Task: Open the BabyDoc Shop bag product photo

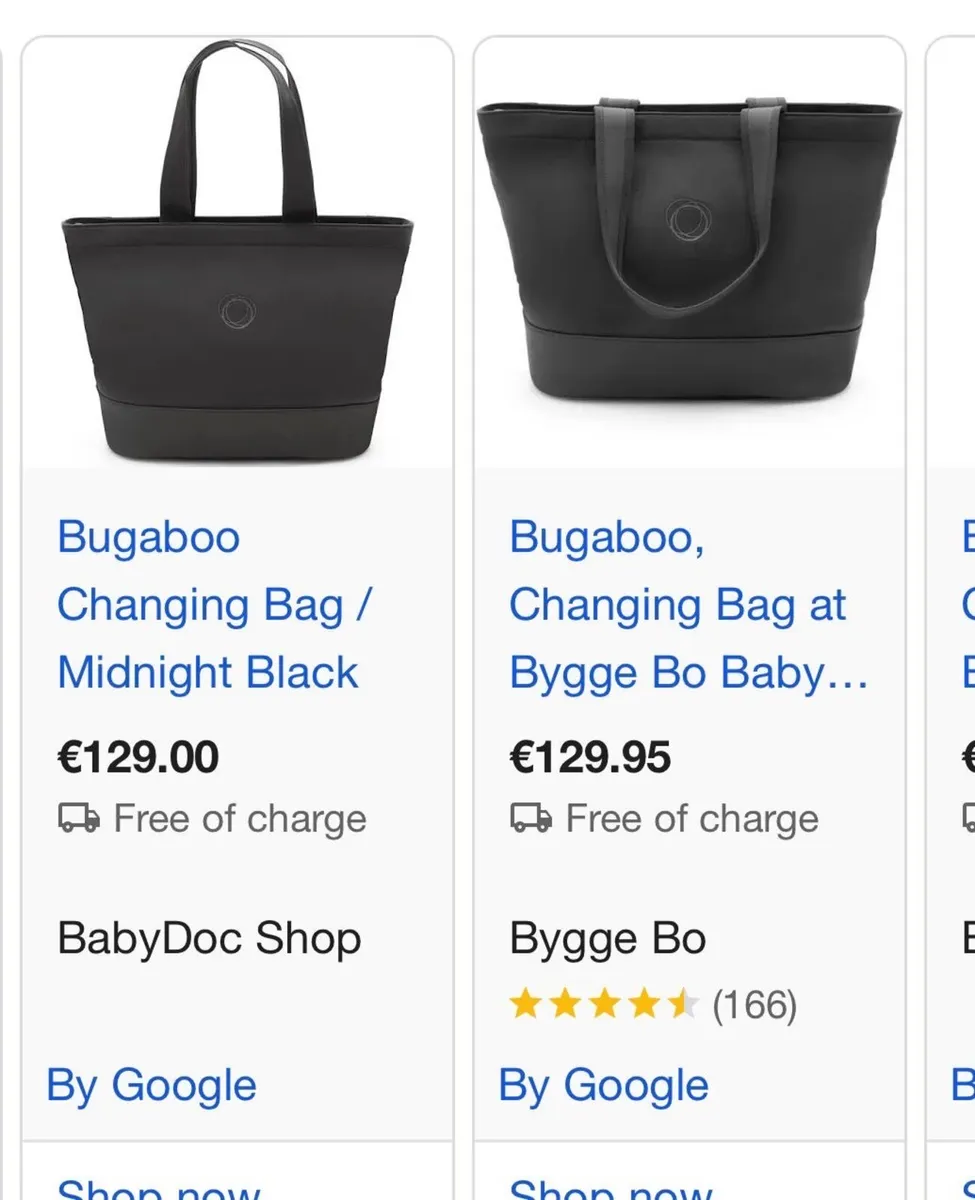Action: 237,250
